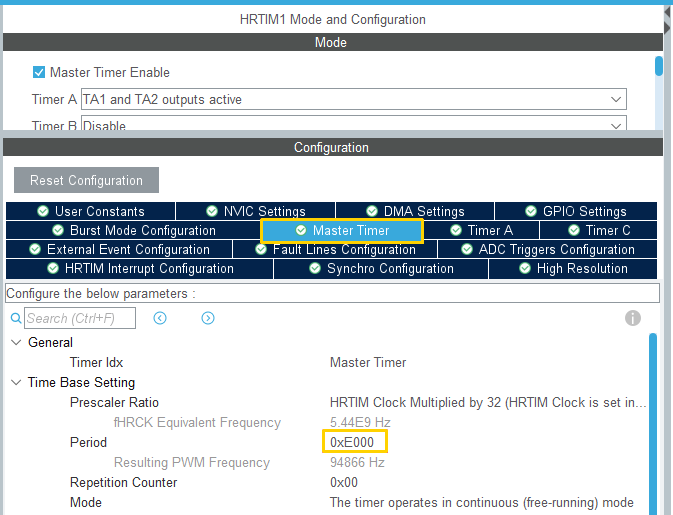Switch to the DMA Settings tab
673x515 pixels.
pyautogui.click(x=415, y=211)
